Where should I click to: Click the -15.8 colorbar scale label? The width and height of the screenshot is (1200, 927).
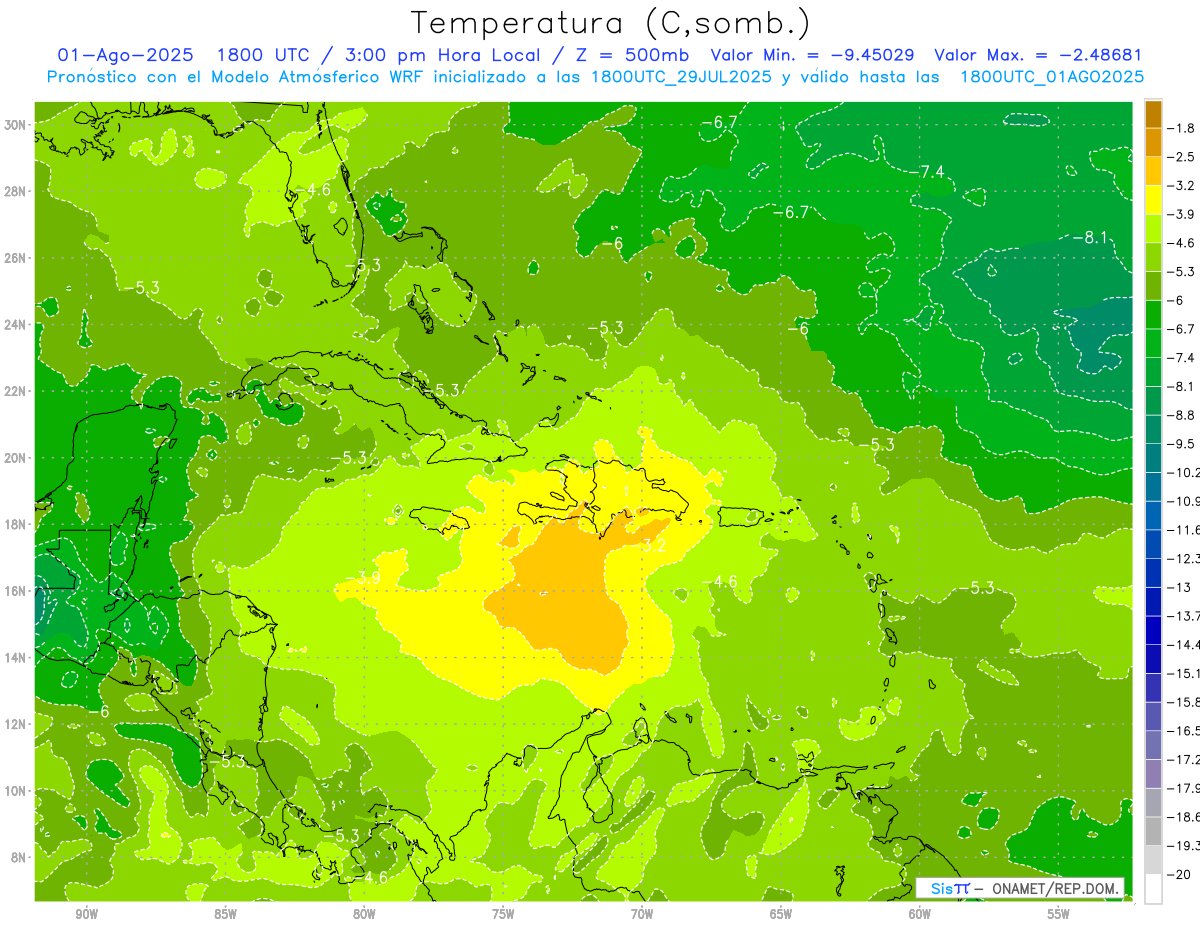pos(1185,702)
